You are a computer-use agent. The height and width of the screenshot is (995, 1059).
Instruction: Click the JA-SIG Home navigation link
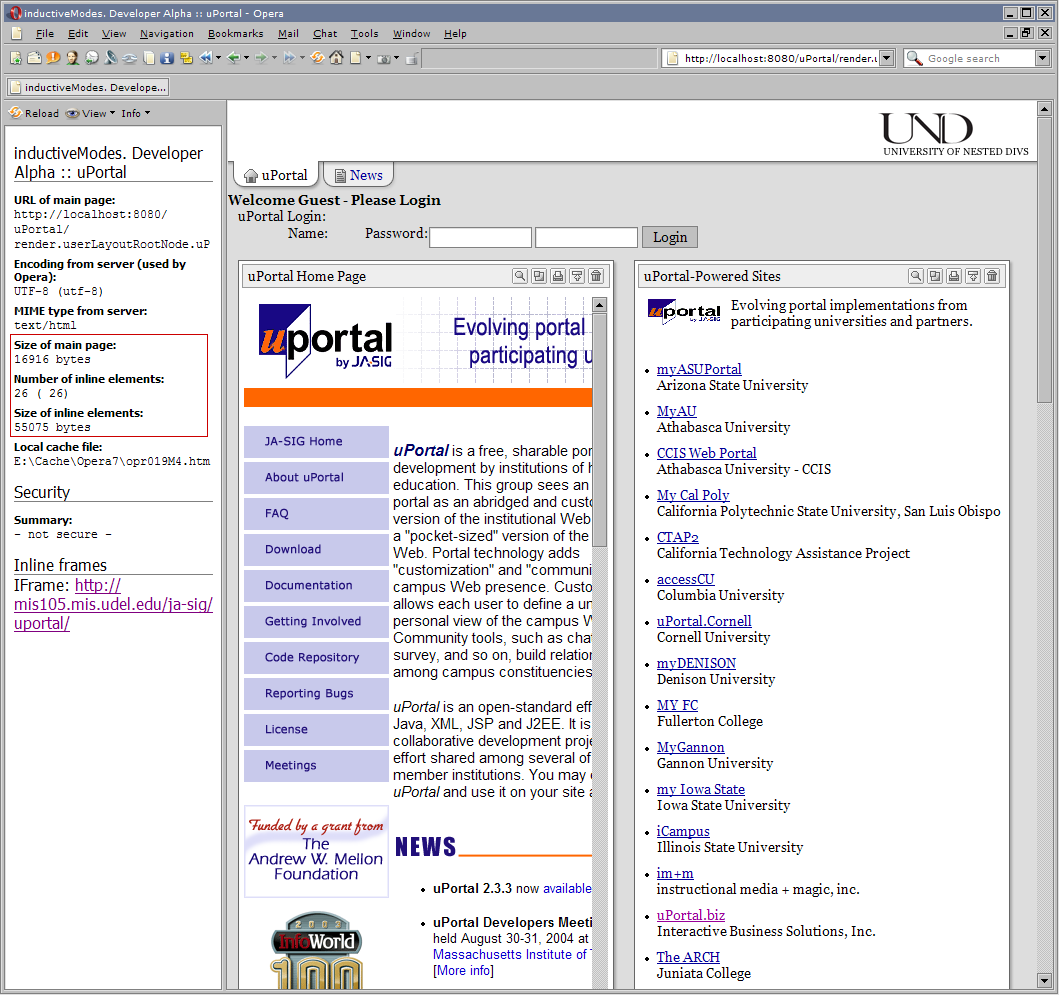tap(316, 442)
